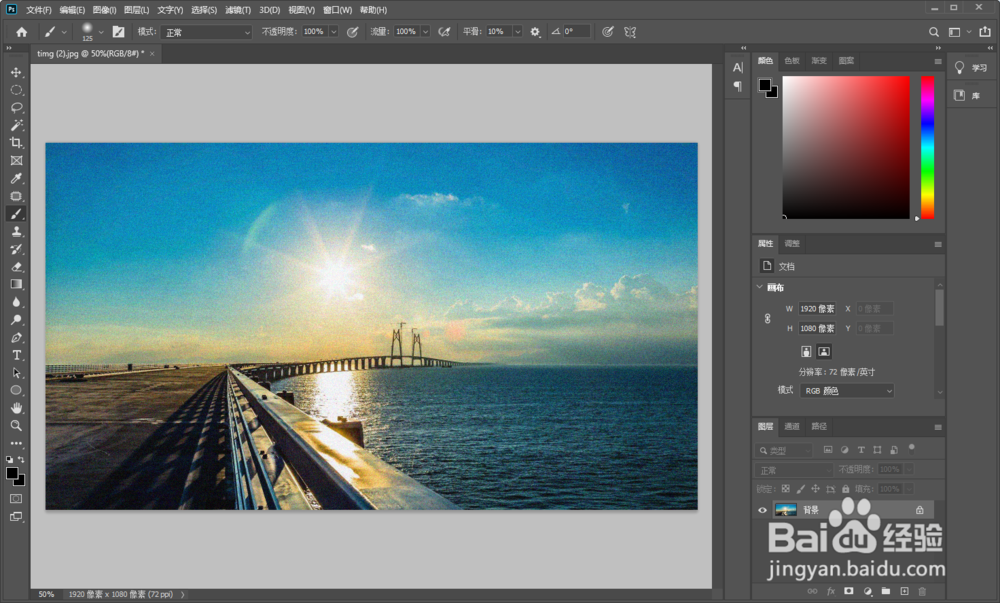This screenshot has width=1000, height=603.
Task: Pick the Crop tool in toolbar
Action: 16,143
